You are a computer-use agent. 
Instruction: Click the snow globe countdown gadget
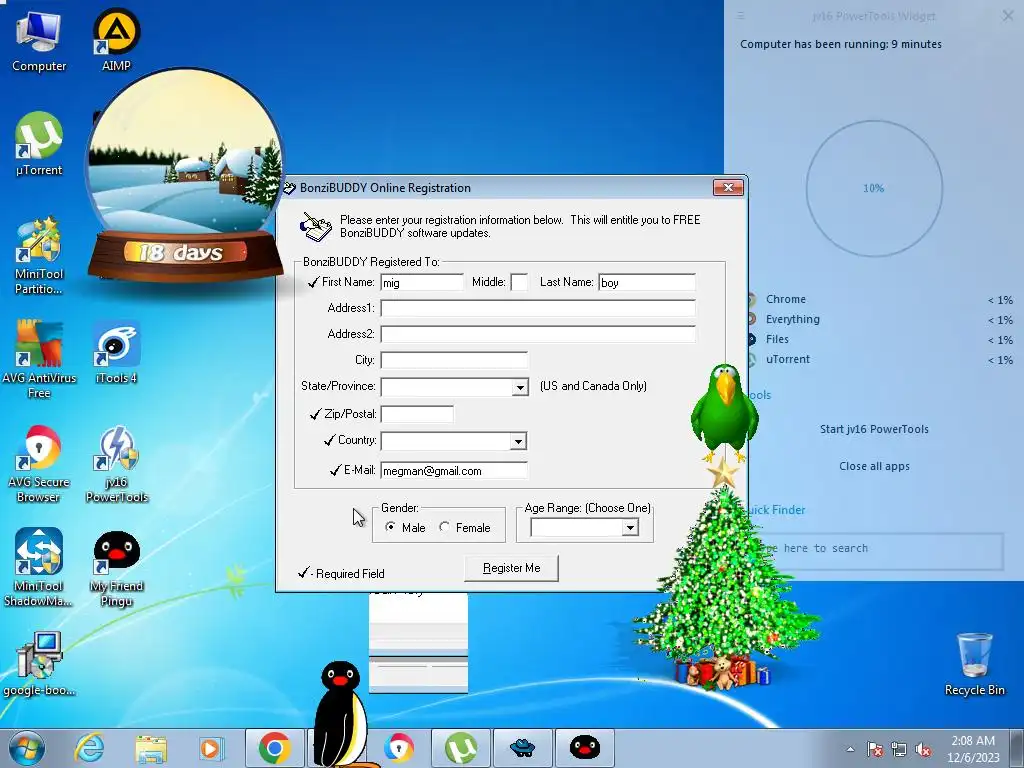[x=185, y=175]
